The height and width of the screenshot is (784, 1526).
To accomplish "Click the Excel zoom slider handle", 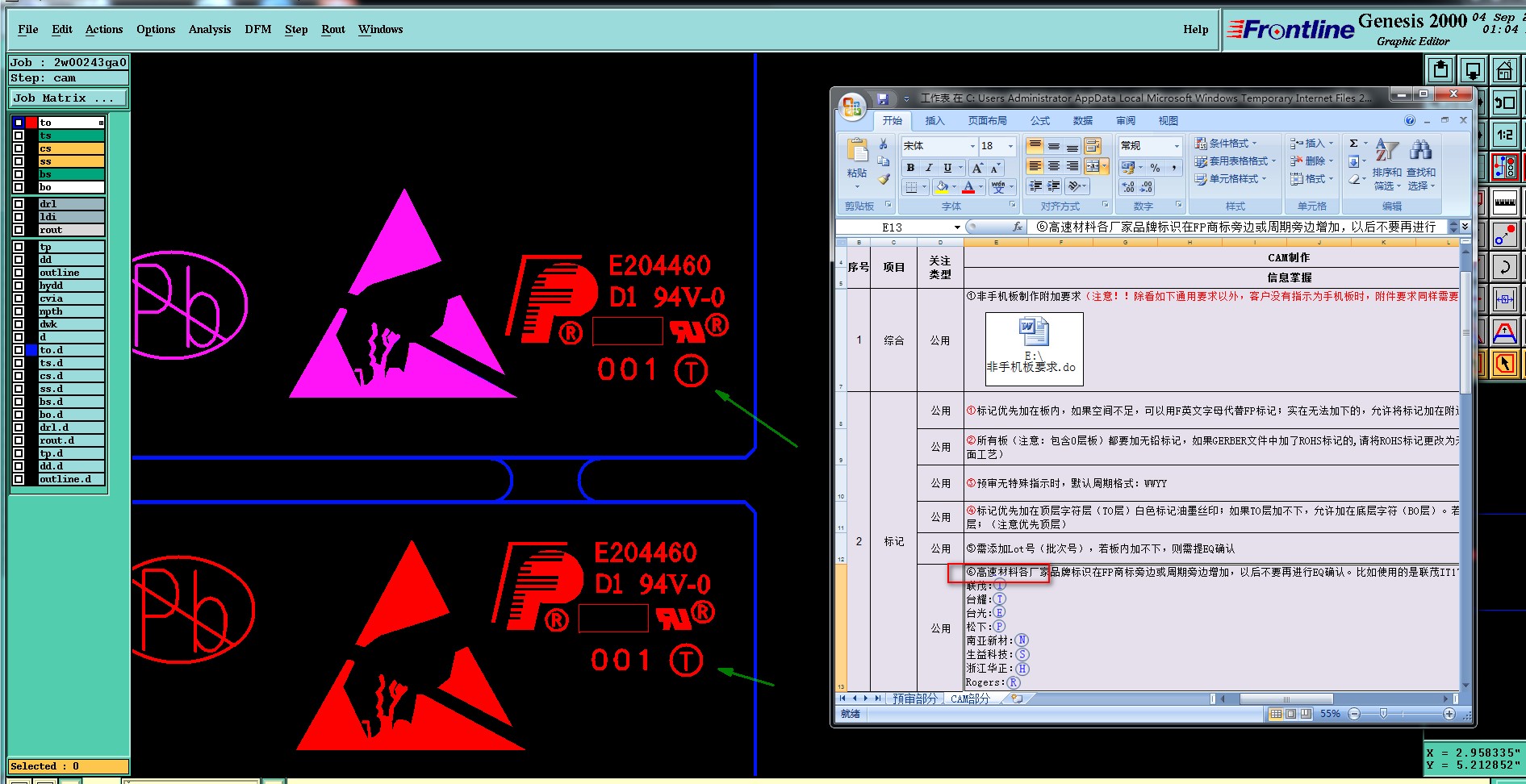I will point(1383,714).
